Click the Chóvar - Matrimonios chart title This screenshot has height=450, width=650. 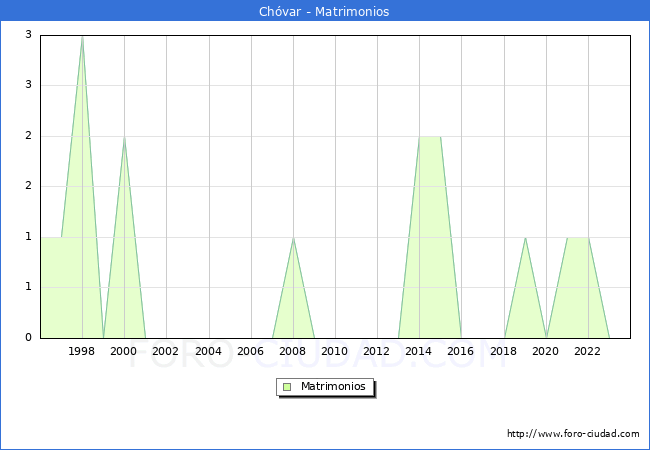pyautogui.click(x=324, y=11)
